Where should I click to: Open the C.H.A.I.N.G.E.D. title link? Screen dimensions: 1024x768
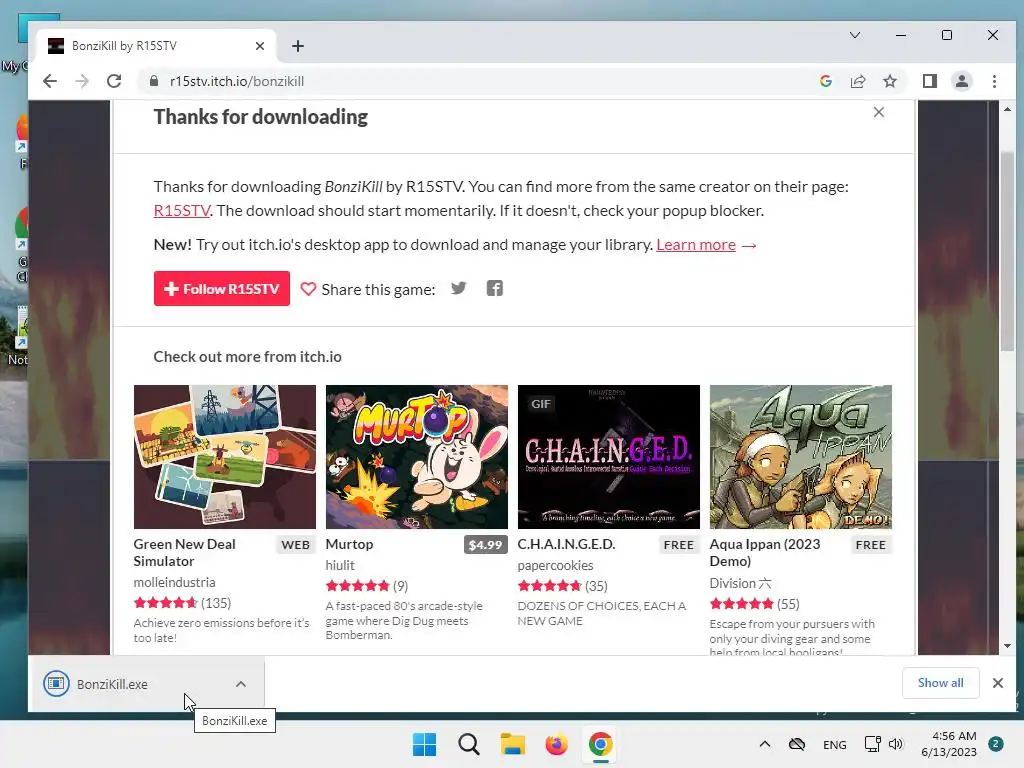[566, 544]
